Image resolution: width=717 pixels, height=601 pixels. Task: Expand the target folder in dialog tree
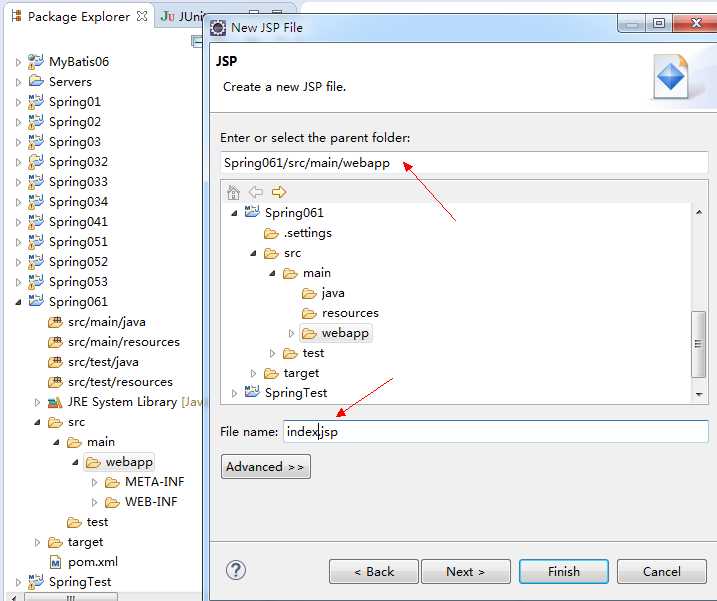tap(253, 373)
